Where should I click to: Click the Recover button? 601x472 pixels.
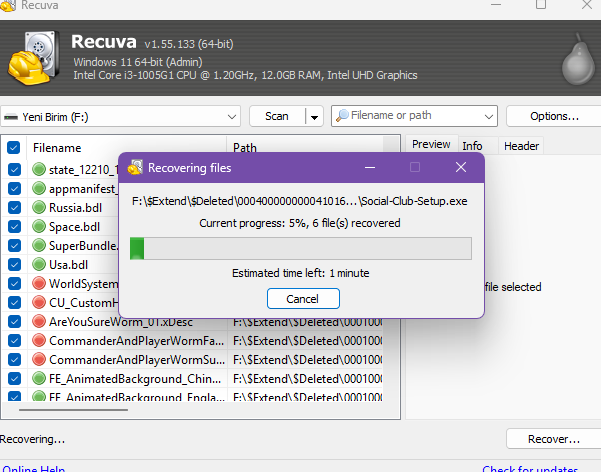[x=554, y=439]
